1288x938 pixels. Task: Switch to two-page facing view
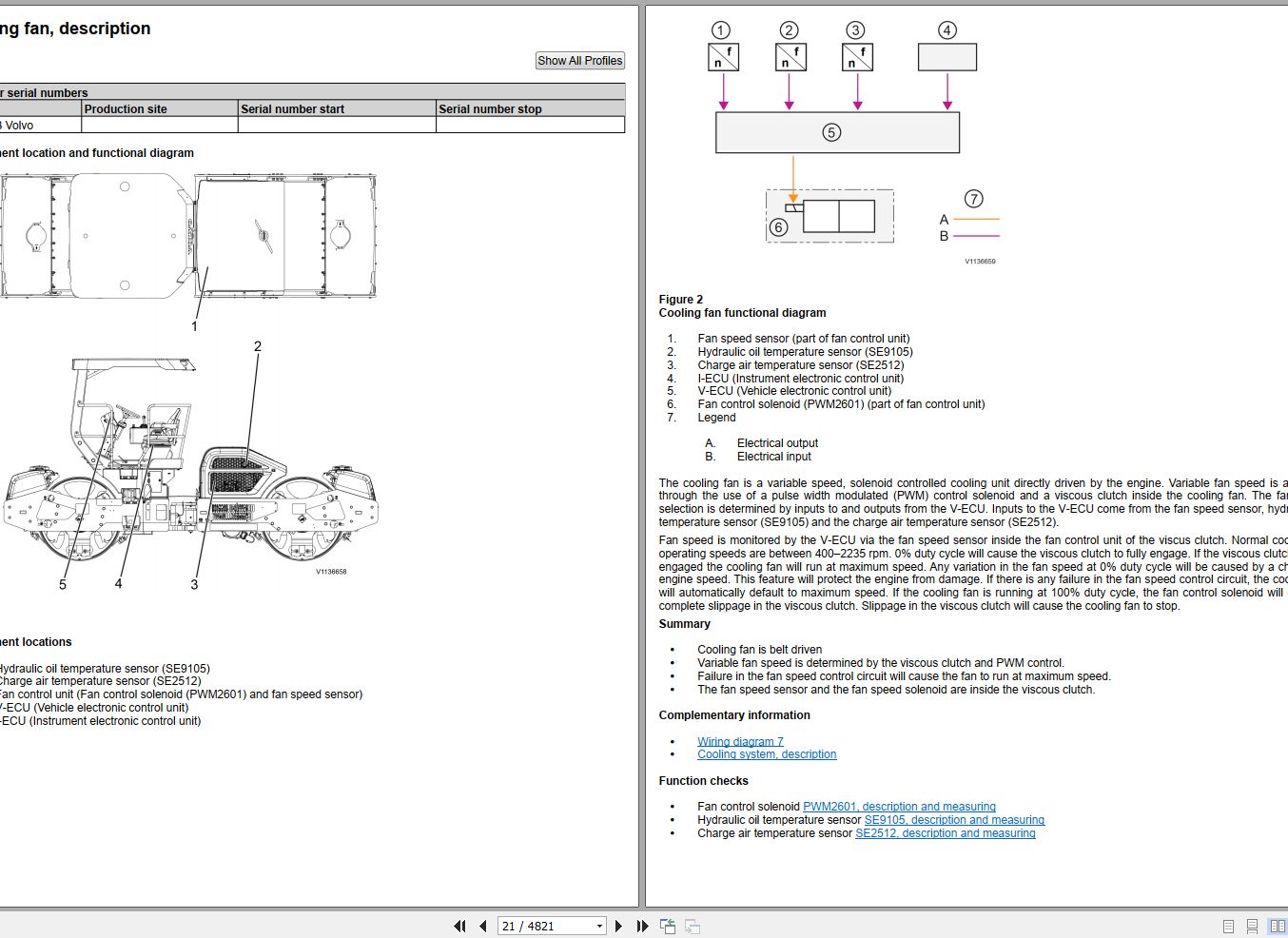click(1277, 926)
